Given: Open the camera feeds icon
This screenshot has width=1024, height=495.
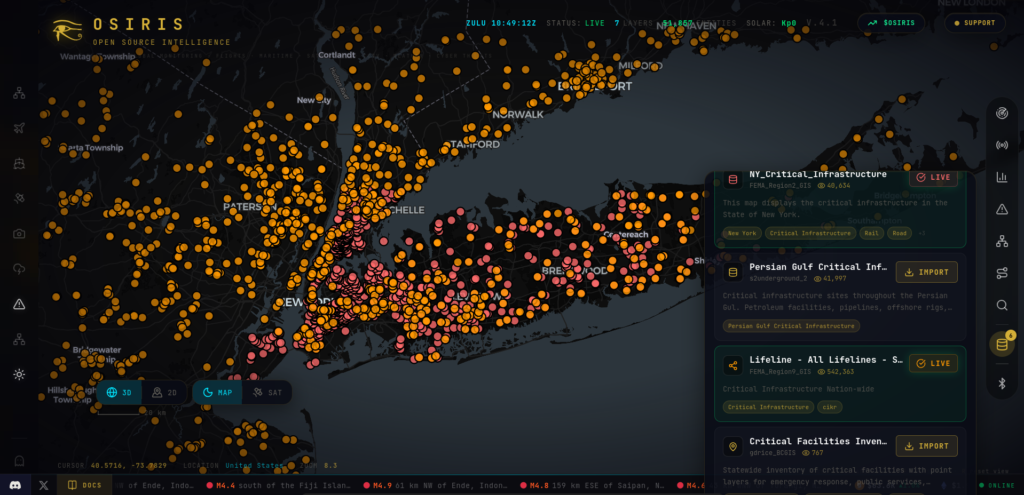Looking at the screenshot, I should 19,234.
